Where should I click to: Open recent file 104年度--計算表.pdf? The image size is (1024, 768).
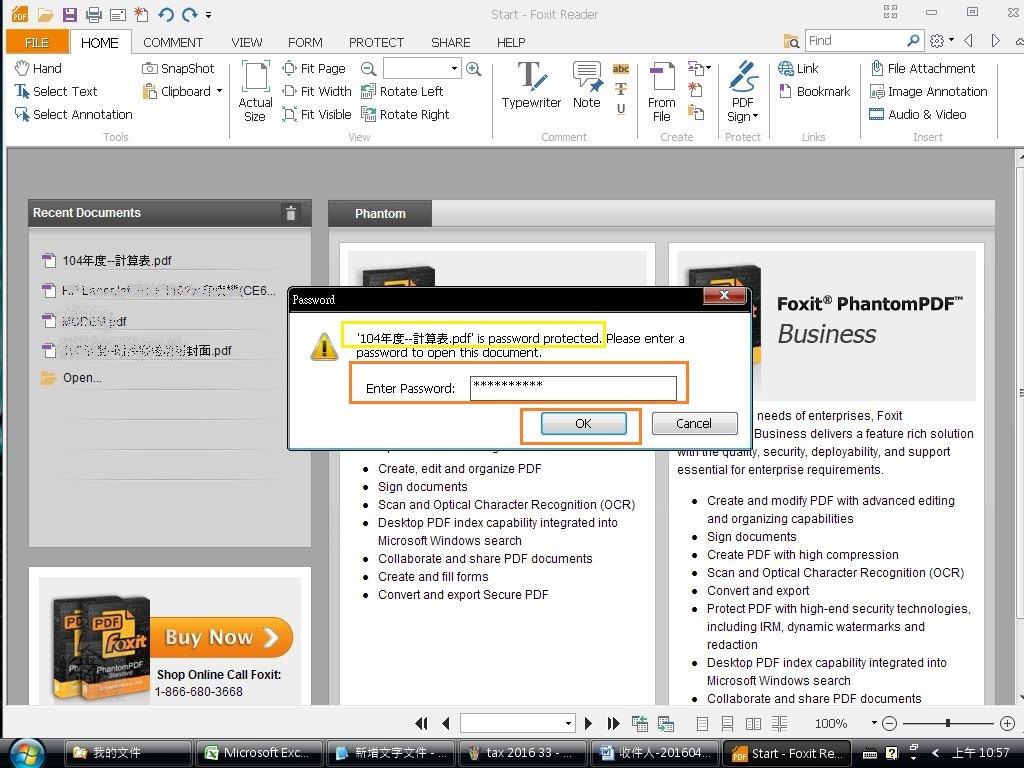click(x=107, y=261)
